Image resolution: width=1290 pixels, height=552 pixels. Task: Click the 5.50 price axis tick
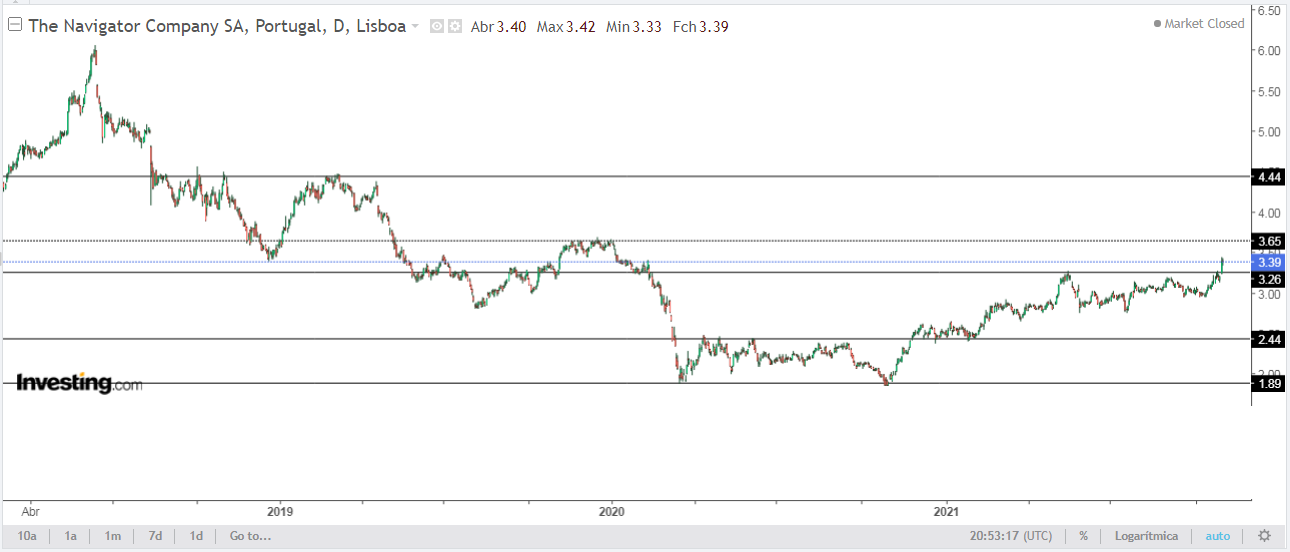1268,92
